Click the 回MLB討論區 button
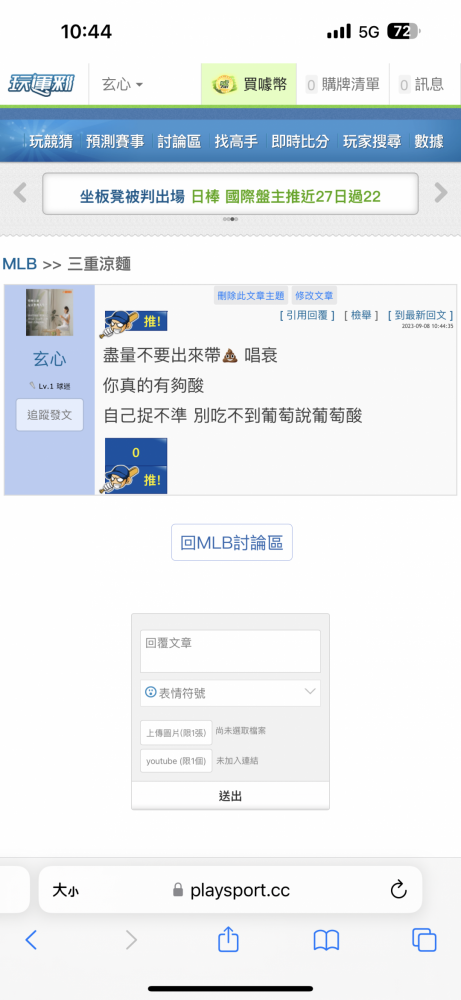This screenshot has width=461, height=1000. pyautogui.click(x=231, y=543)
